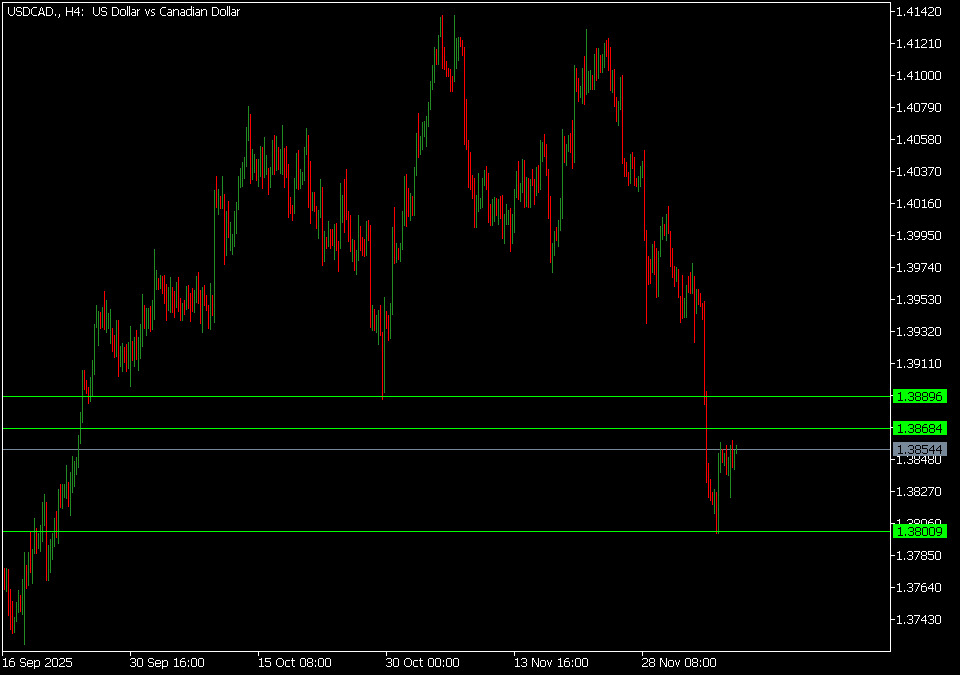Click the 28 Nov 08:00 time label
The width and height of the screenshot is (960, 675).
pos(678,662)
